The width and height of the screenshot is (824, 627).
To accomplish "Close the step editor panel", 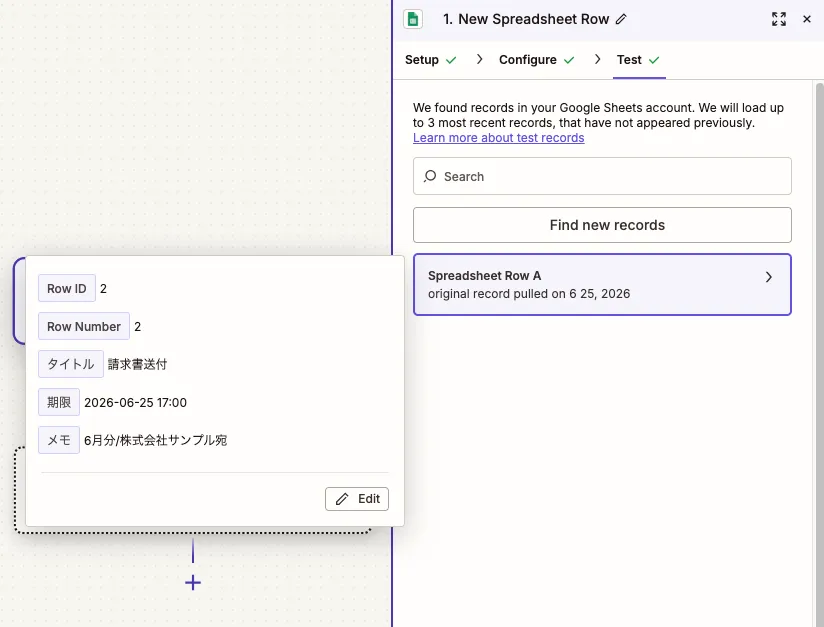I will point(807,19).
